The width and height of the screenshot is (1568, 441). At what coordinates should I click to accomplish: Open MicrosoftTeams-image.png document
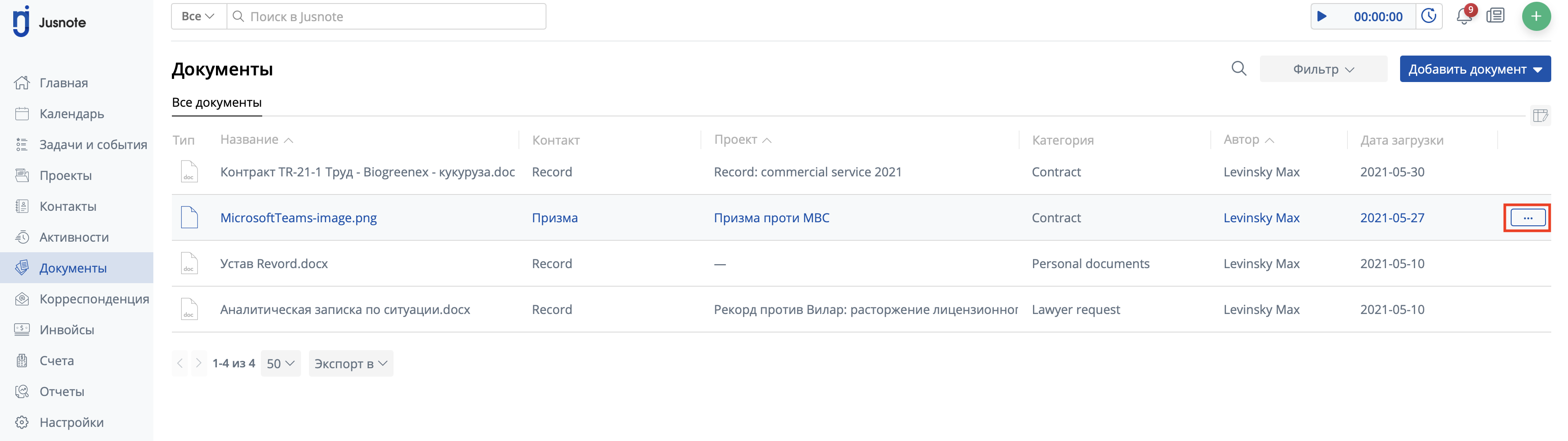pos(298,217)
